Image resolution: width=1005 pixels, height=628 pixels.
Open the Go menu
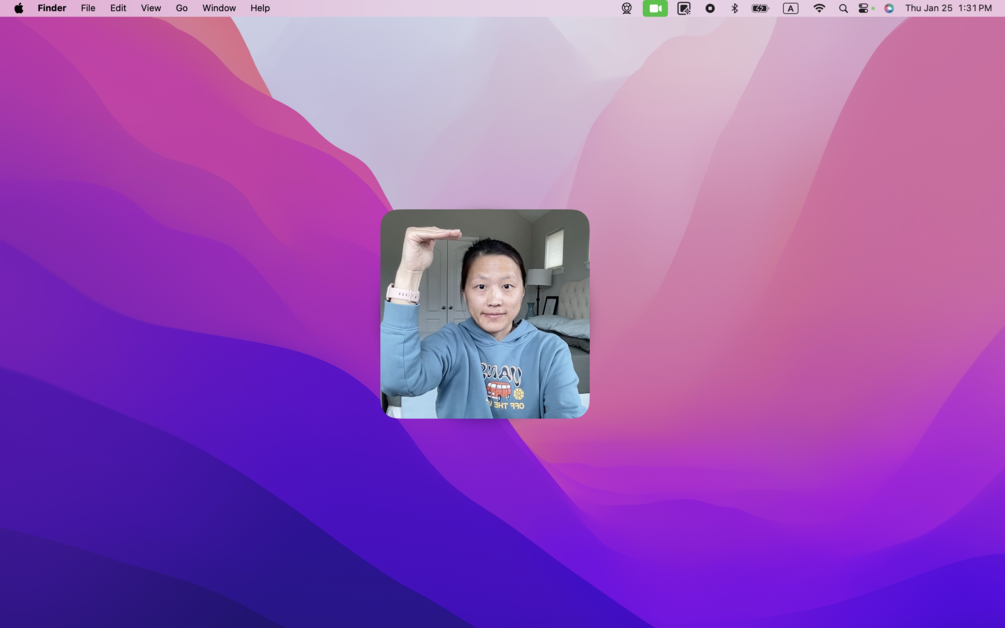[x=181, y=8]
